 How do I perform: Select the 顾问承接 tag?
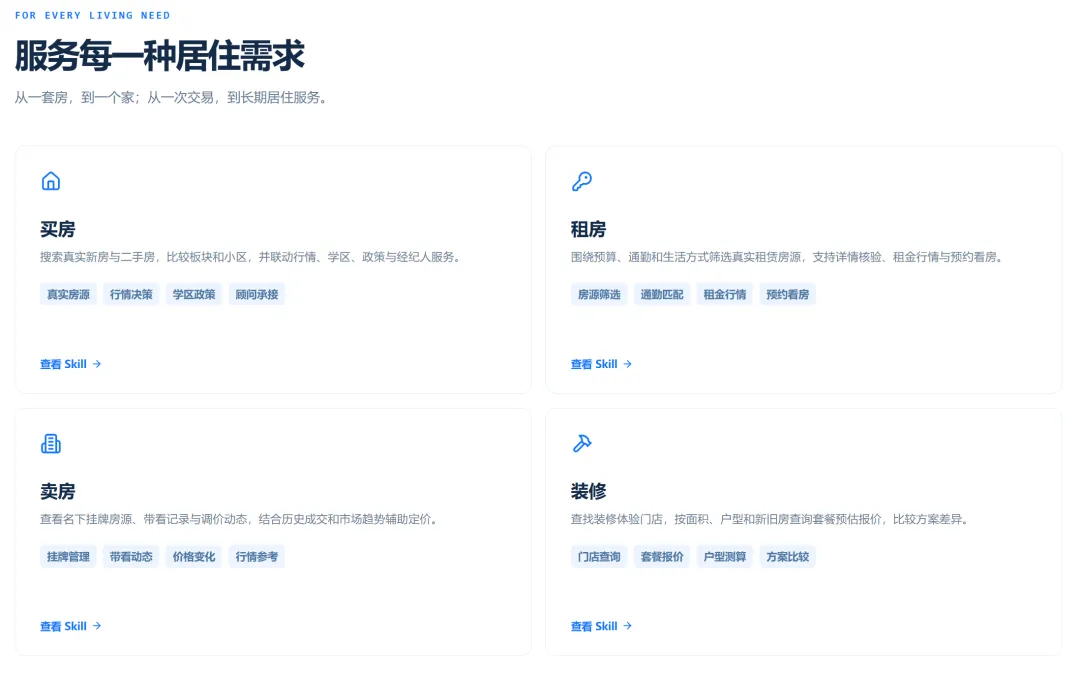tap(257, 295)
